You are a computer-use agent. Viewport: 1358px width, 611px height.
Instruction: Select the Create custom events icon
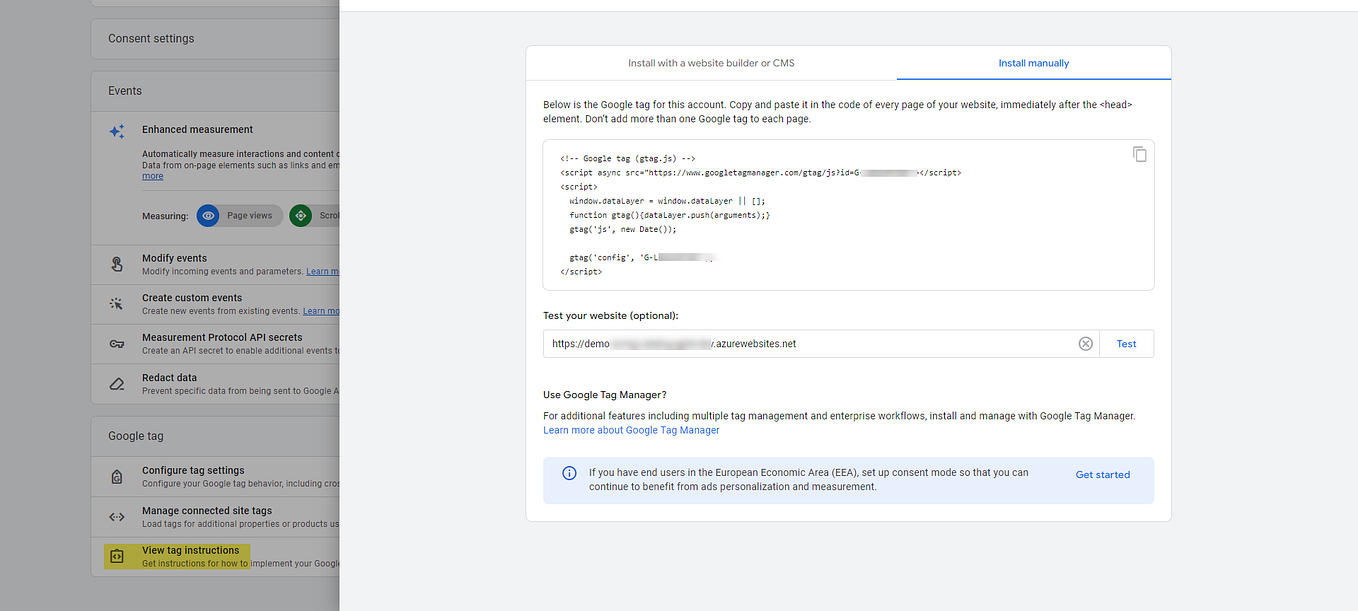116,303
